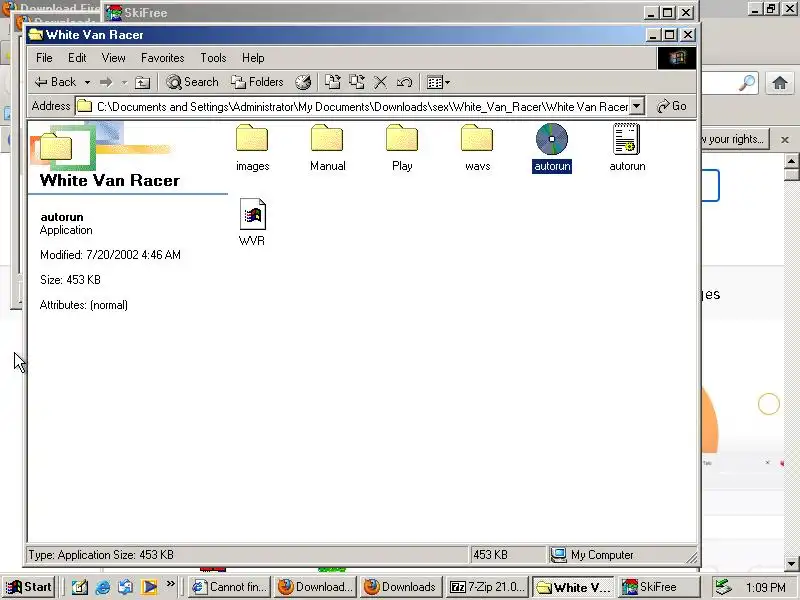Open the Back history dropdown arrow

coord(87,82)
